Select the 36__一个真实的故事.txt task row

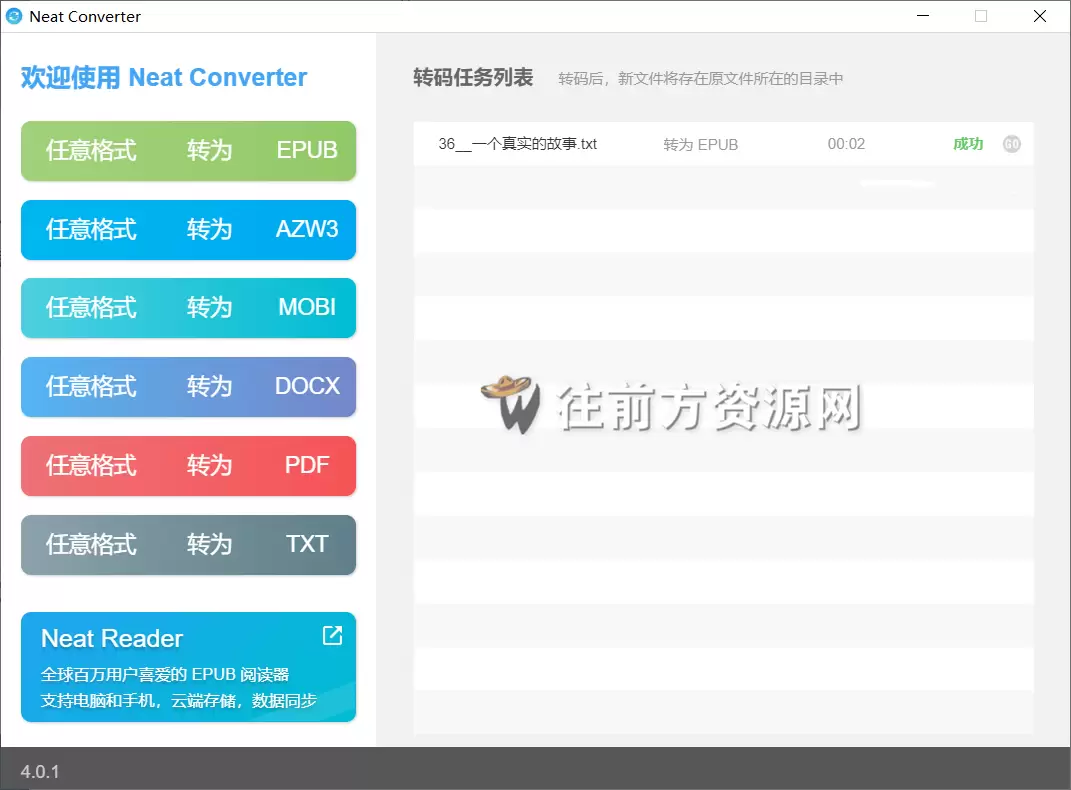click(x=723, y=144)
